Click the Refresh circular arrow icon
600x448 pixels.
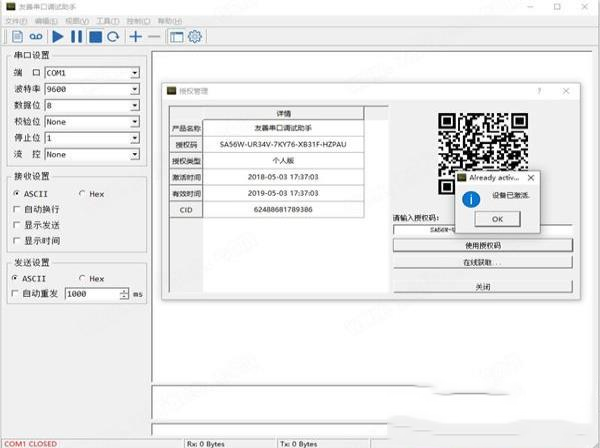[113, 37]
